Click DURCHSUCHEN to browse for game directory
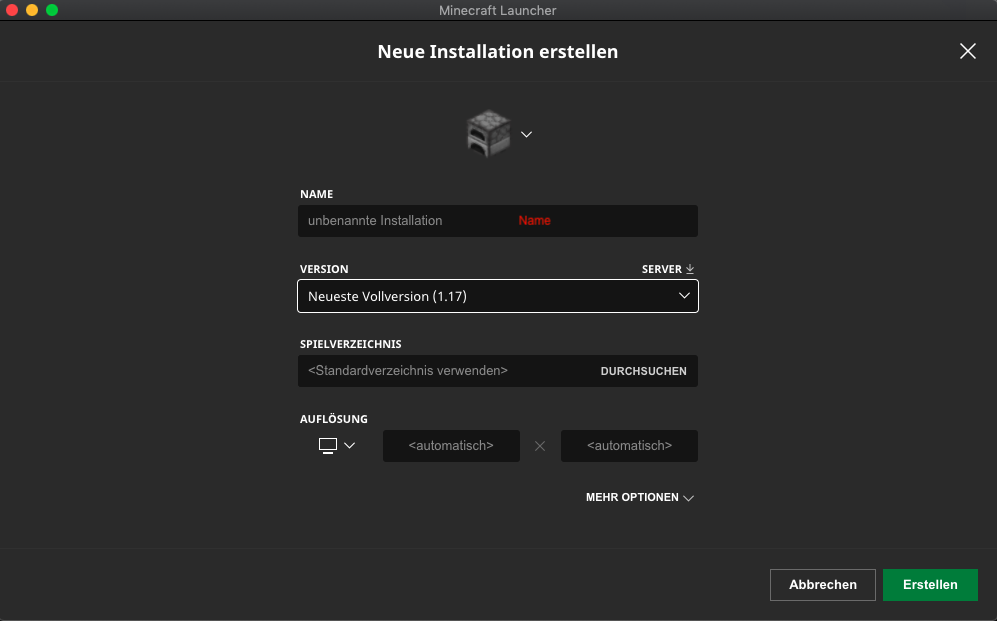Image resolution: width=997 pixels, height=621 pixels. tap(643, 371)
